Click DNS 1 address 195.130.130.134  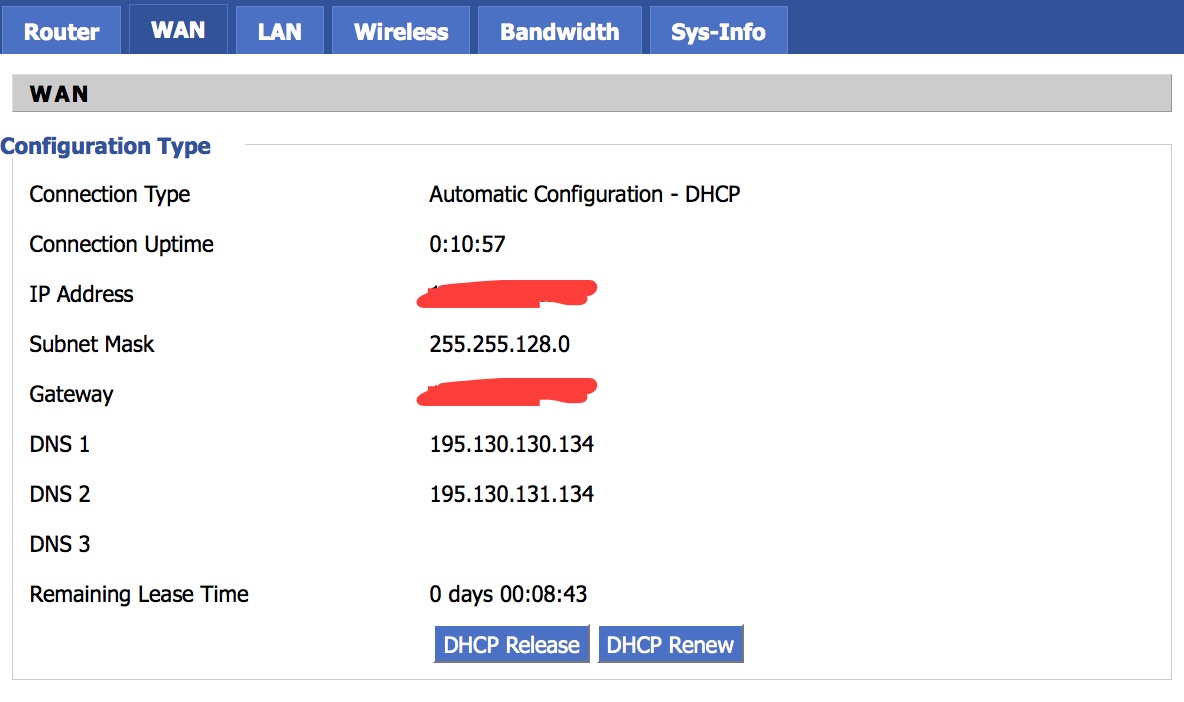click(512, 444)
